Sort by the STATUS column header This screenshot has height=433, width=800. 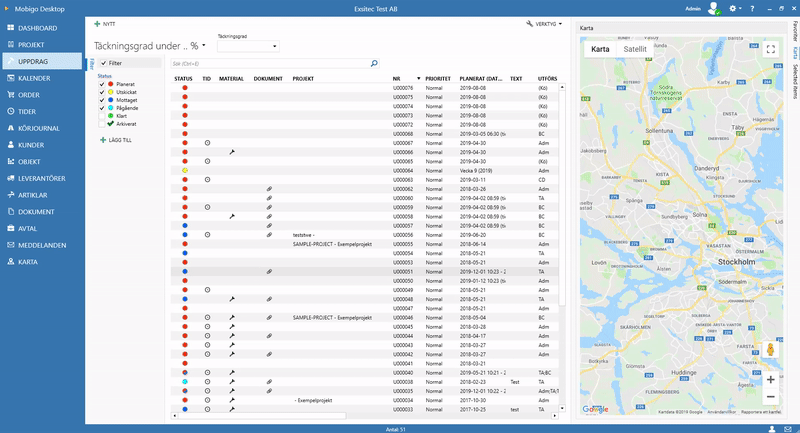pos(183,79)
